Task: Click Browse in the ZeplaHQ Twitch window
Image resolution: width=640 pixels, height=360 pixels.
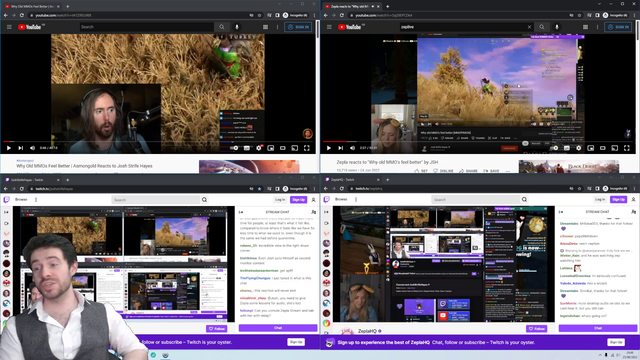Action: coord(341,200)
